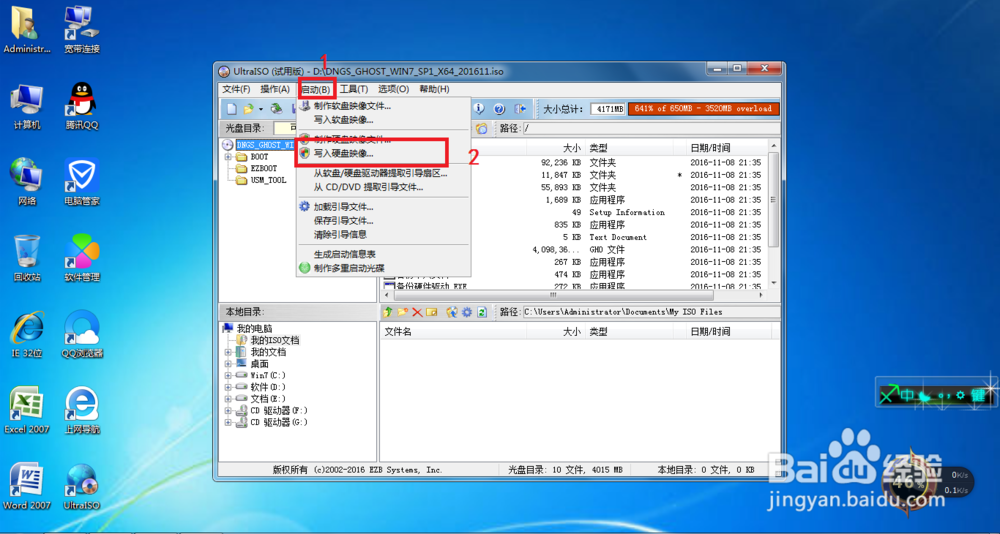Click the Open file folder toolbar icon
Image resolution: width=1000 pixels, height=534 pixels.
[249, 109]
